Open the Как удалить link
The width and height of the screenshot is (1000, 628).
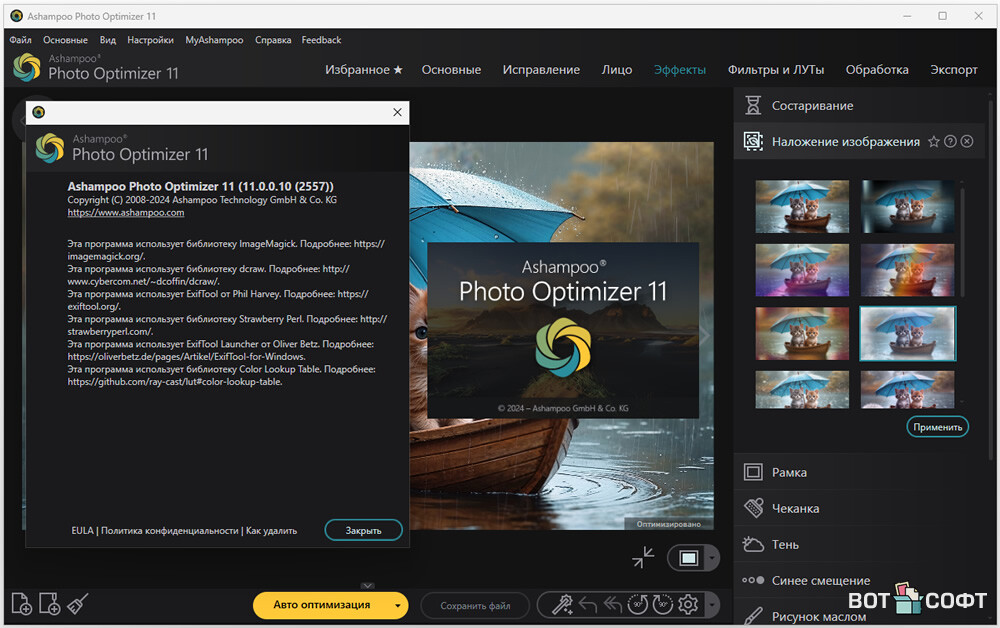pos(272,530)
